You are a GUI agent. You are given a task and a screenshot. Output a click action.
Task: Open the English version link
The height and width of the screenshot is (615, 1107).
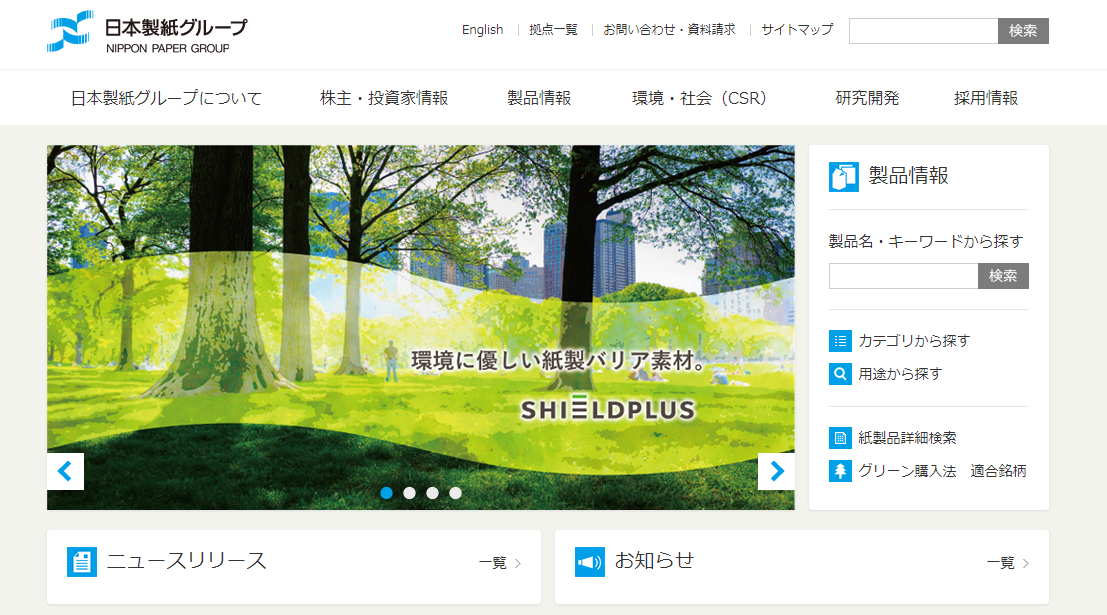point(482,30)
